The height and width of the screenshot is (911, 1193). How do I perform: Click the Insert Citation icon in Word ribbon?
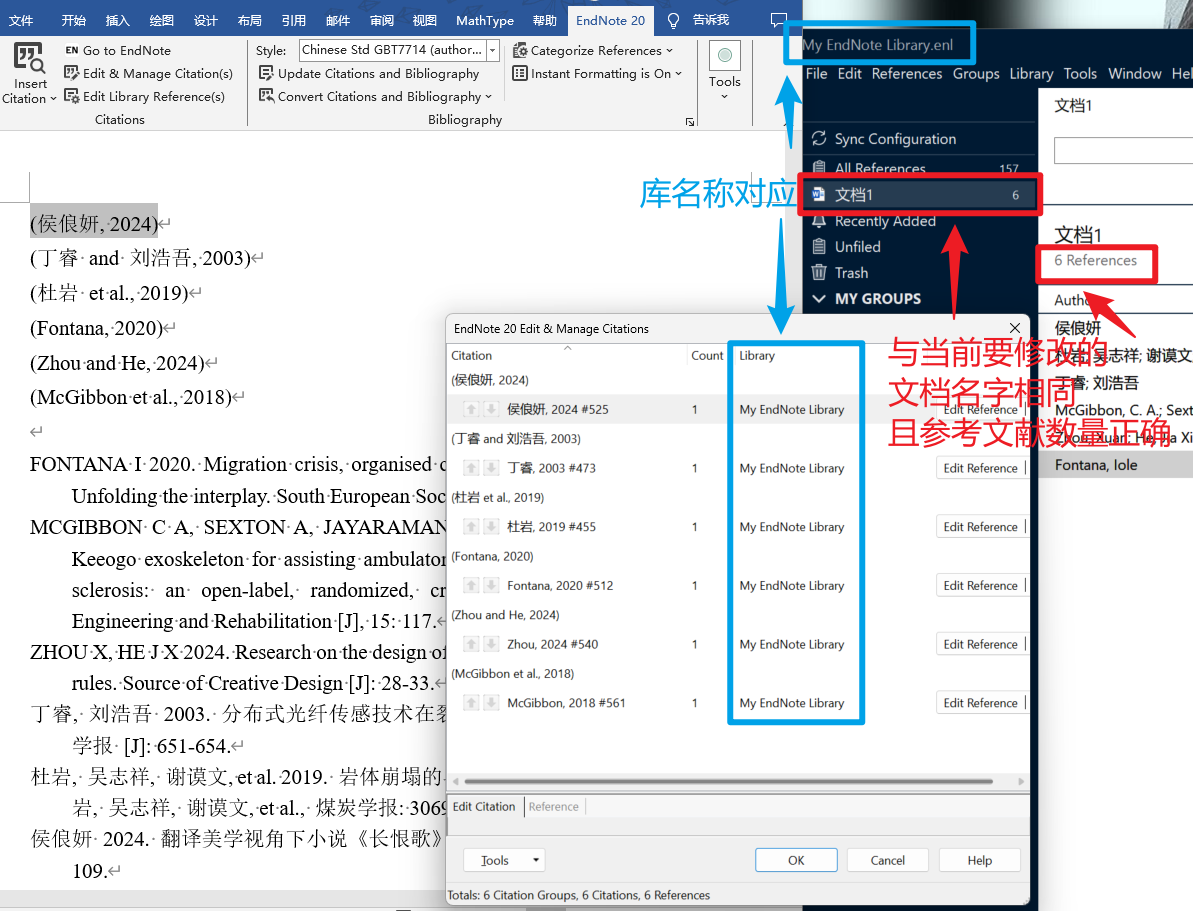tap(29, 57)
